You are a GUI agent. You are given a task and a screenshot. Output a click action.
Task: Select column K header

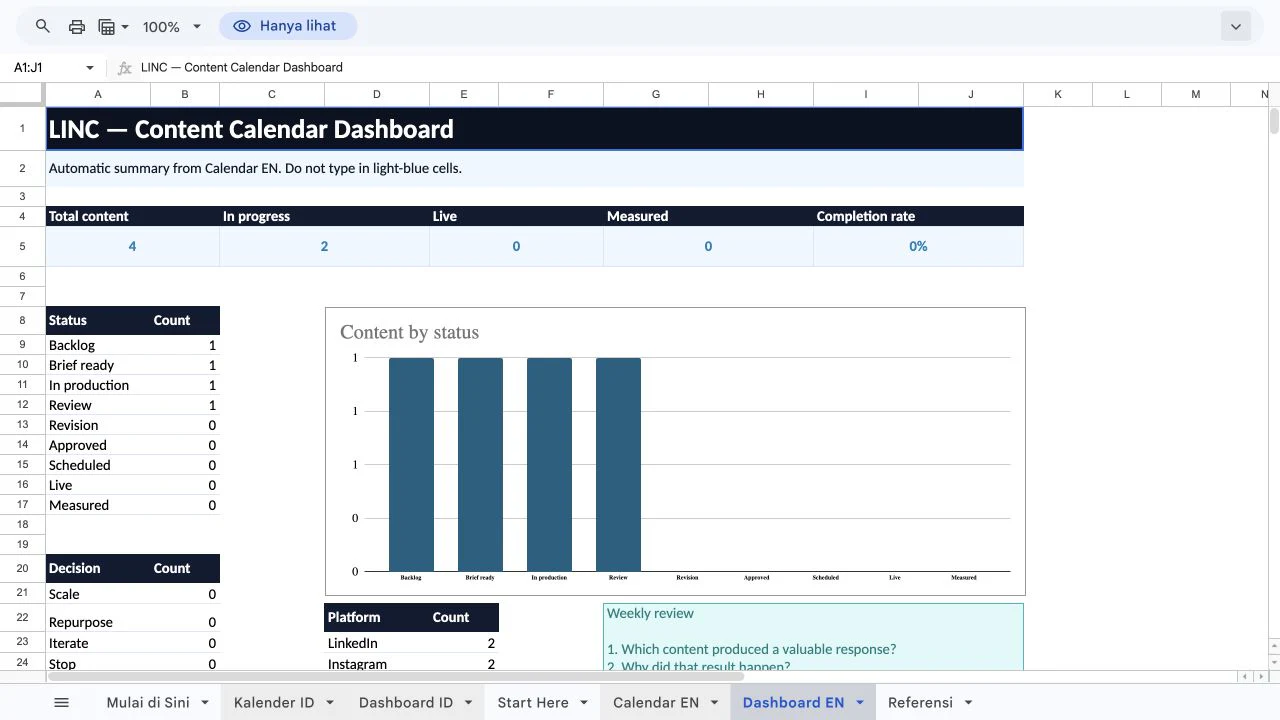click(x=1058, y=95)
